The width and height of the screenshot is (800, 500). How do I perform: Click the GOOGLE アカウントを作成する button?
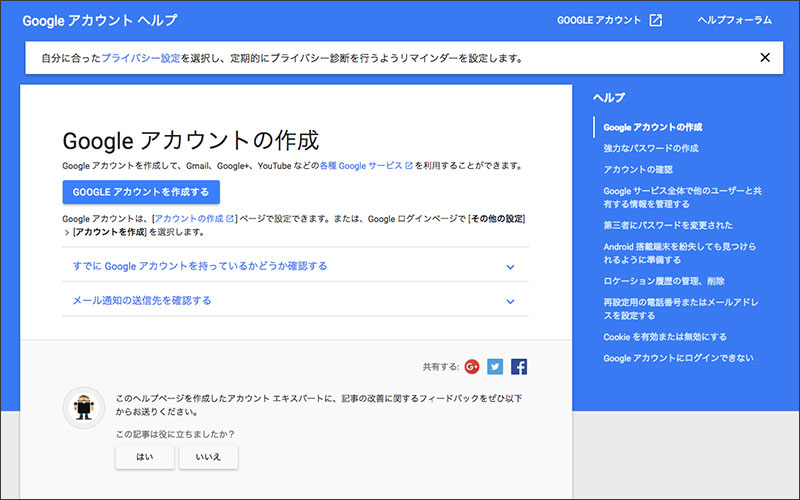pos(141,192)
